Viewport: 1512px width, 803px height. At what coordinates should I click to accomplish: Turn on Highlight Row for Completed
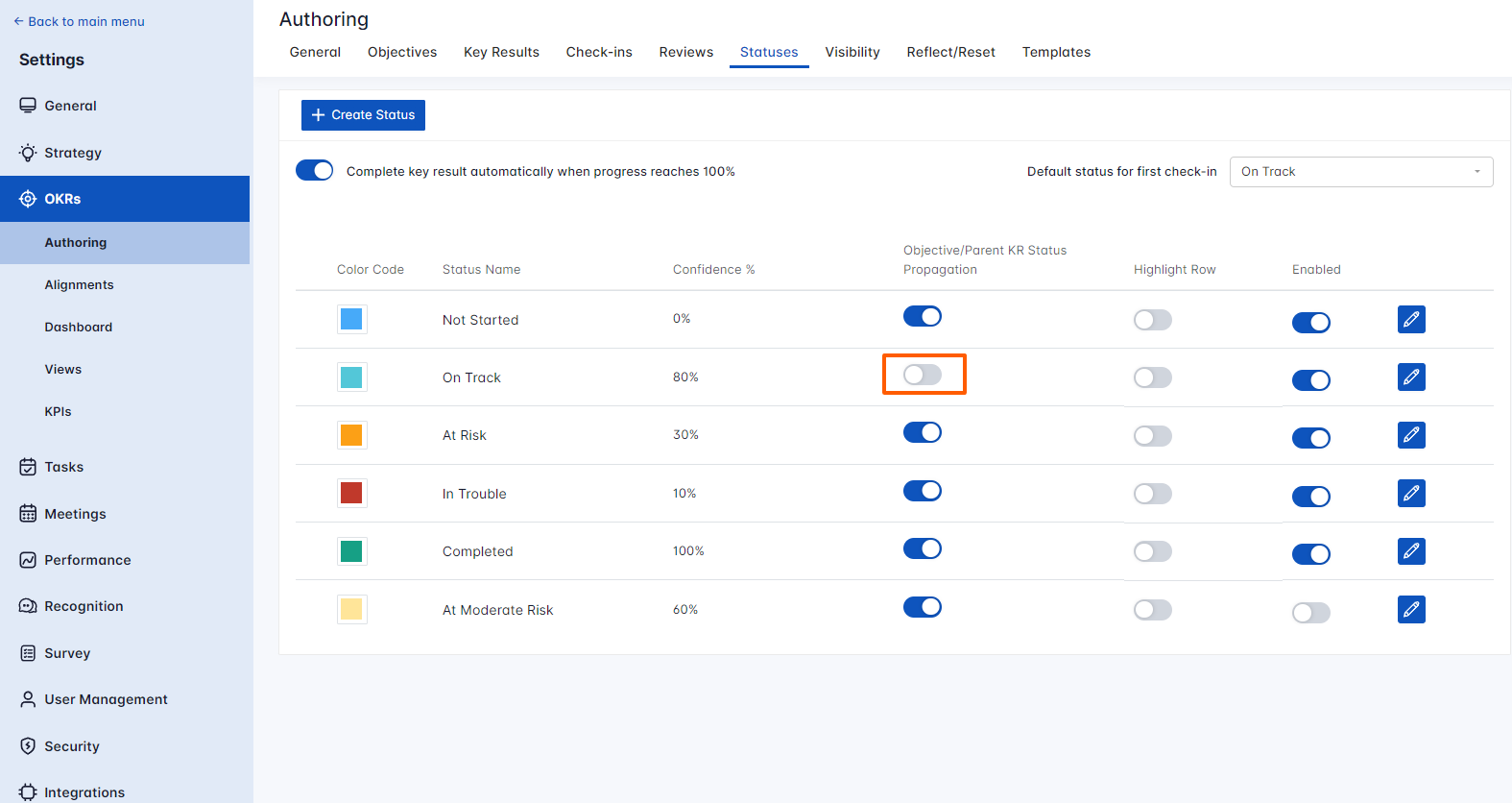tap(1152, 551)
